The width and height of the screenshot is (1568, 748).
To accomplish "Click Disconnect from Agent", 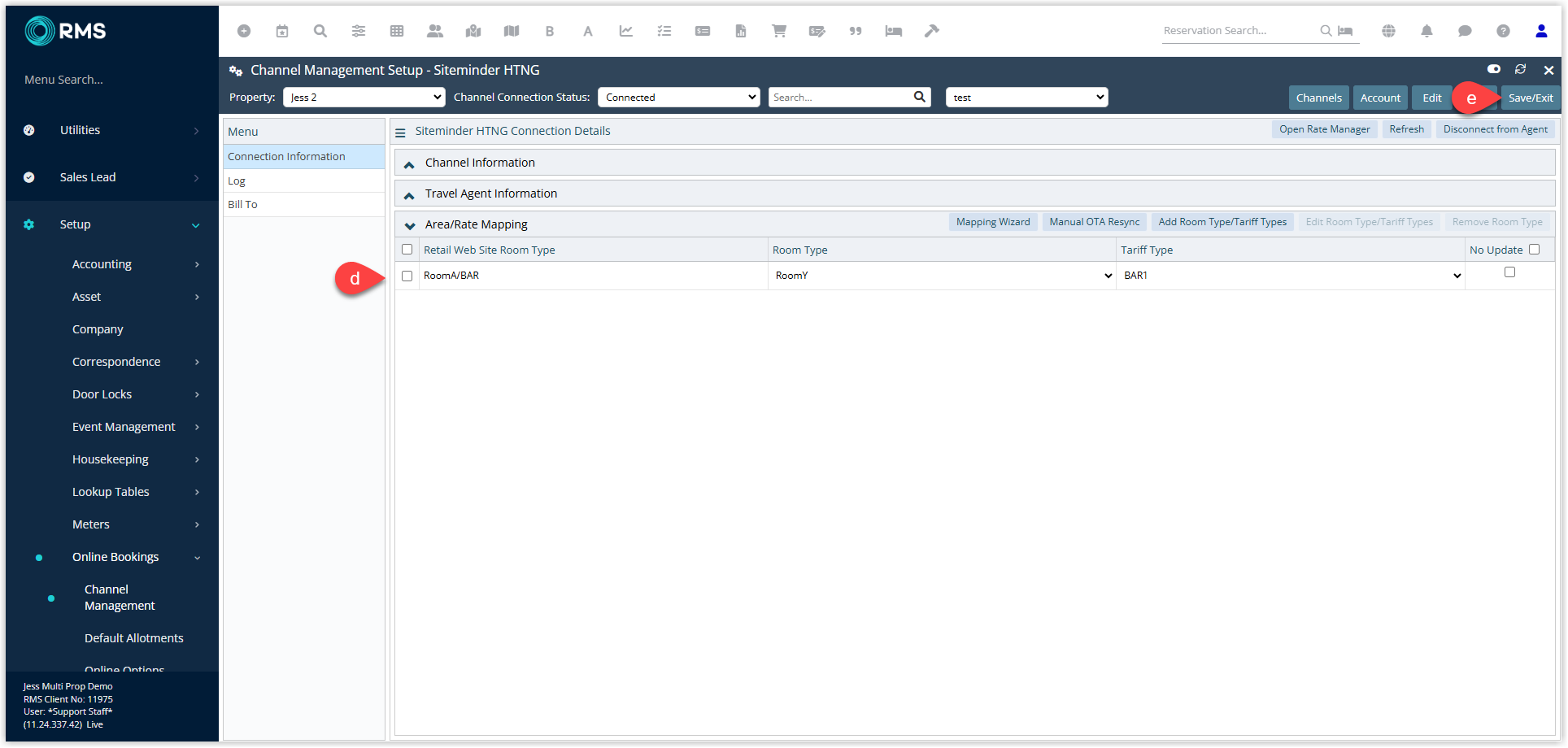I will pos(1496,129).
